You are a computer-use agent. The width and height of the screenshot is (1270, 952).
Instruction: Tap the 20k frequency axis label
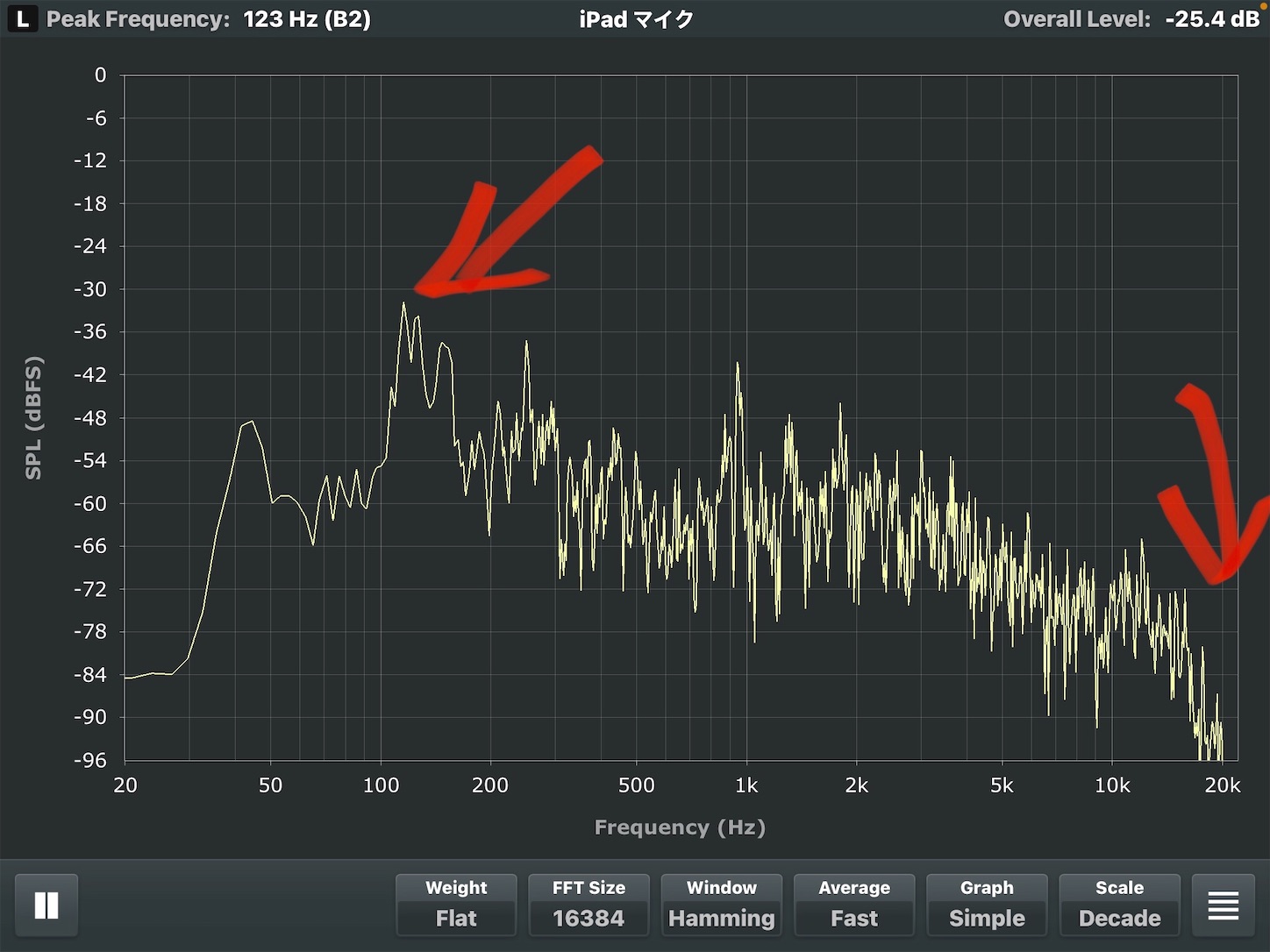[1223, 785]
